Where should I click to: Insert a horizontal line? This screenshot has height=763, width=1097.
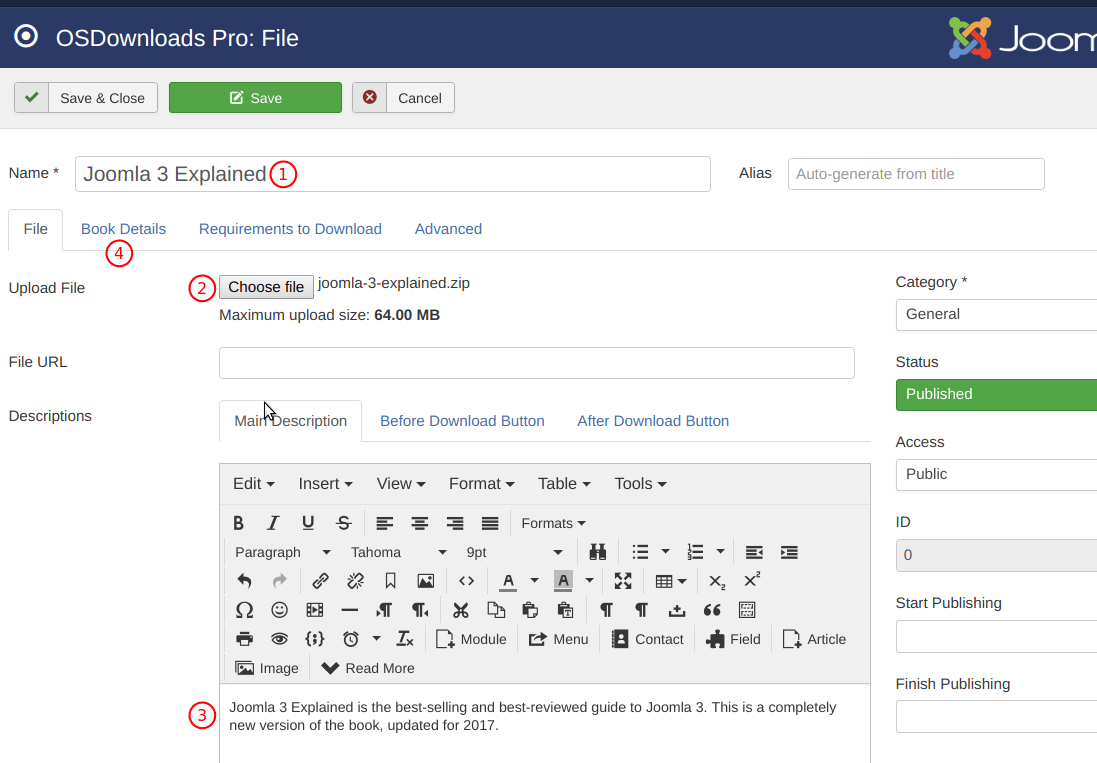(x=350, y=610)
